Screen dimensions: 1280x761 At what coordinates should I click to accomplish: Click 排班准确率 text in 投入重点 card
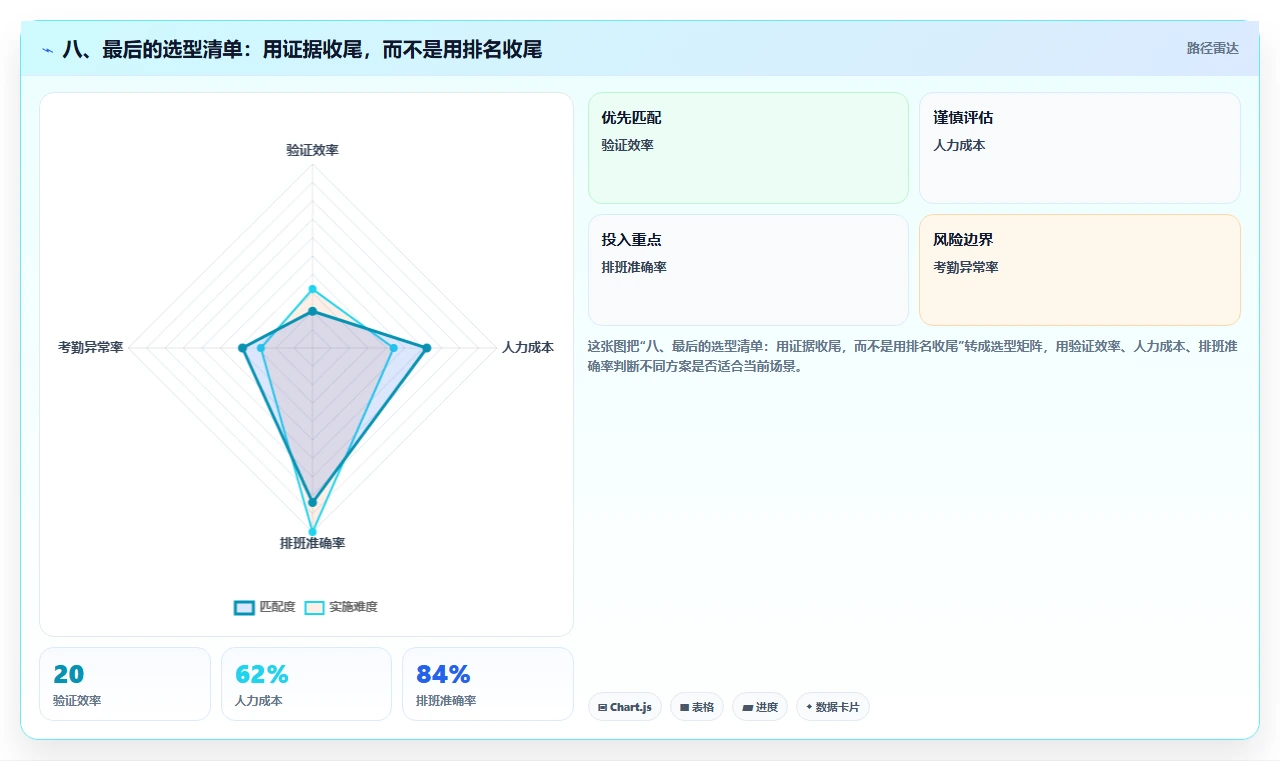click(x=634, y=267)
